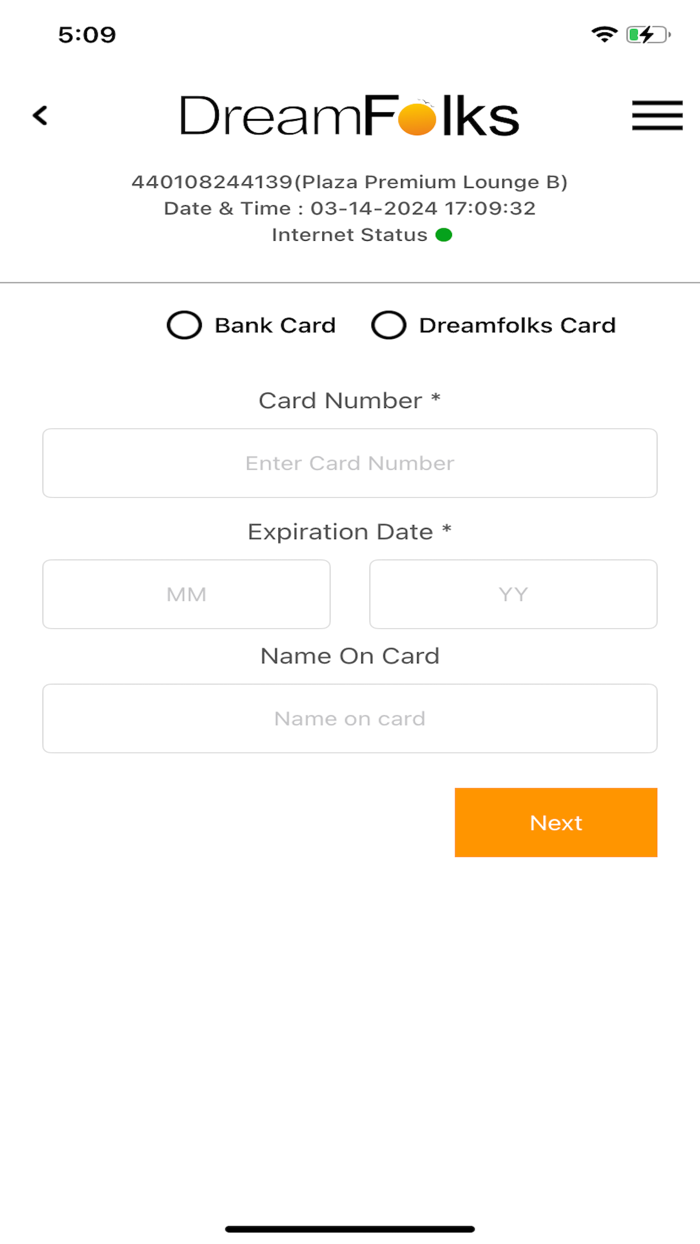Click the Enter Card Number field

tap(349, 462)
